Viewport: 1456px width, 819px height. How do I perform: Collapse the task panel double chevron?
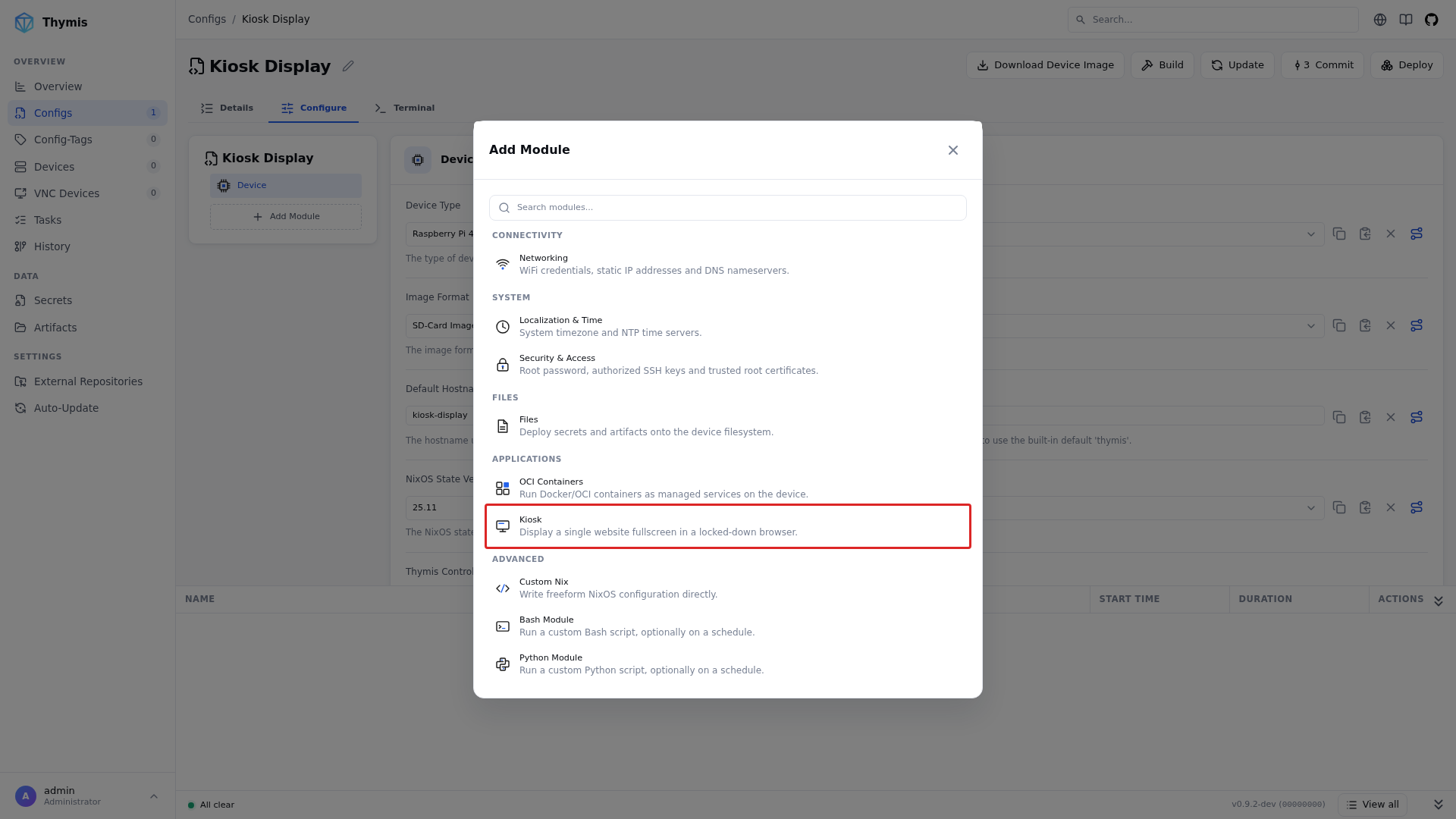click(1439, 601)
